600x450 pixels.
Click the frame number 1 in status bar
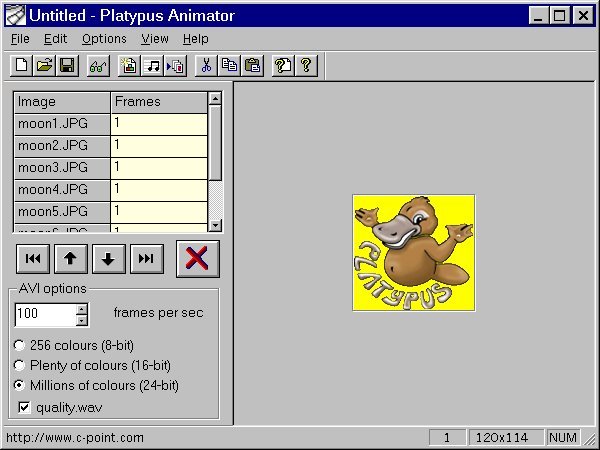tap(447, 437)
